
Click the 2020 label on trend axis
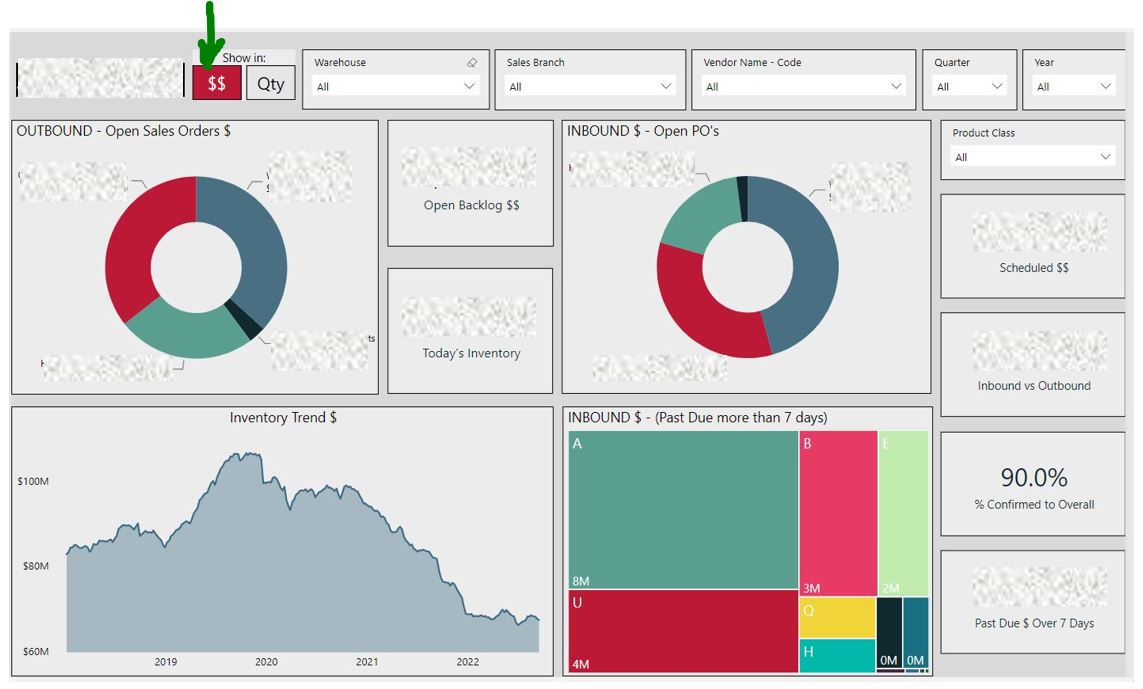pyautogui.click(x=266, y=662)
